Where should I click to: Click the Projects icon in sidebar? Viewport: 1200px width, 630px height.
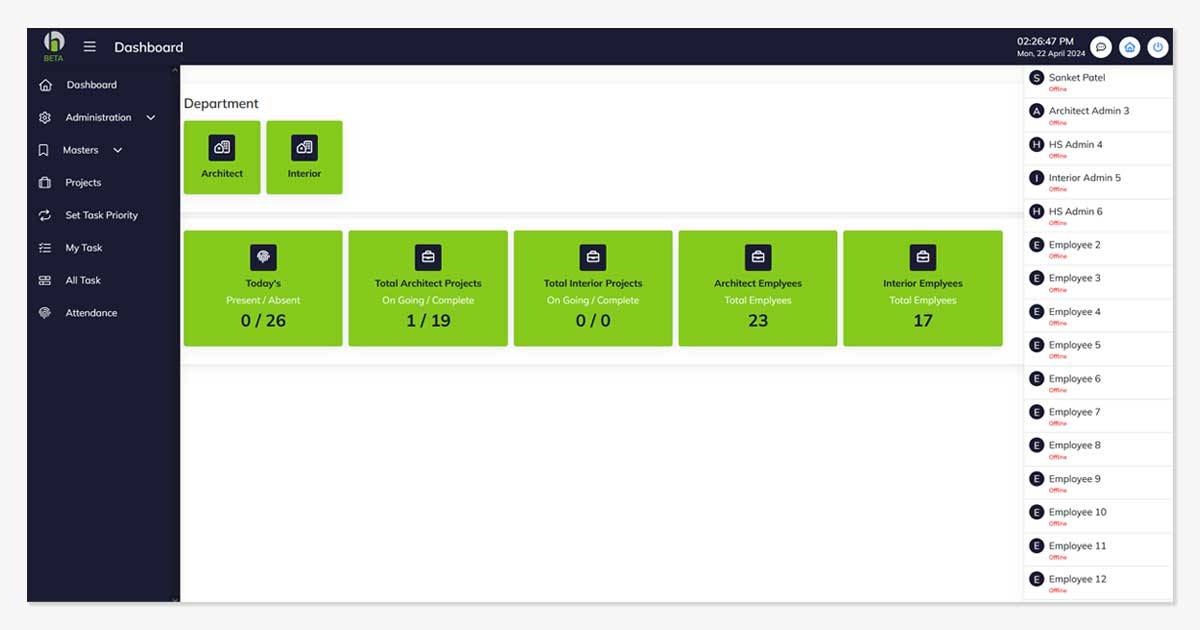tap(44, 183)
